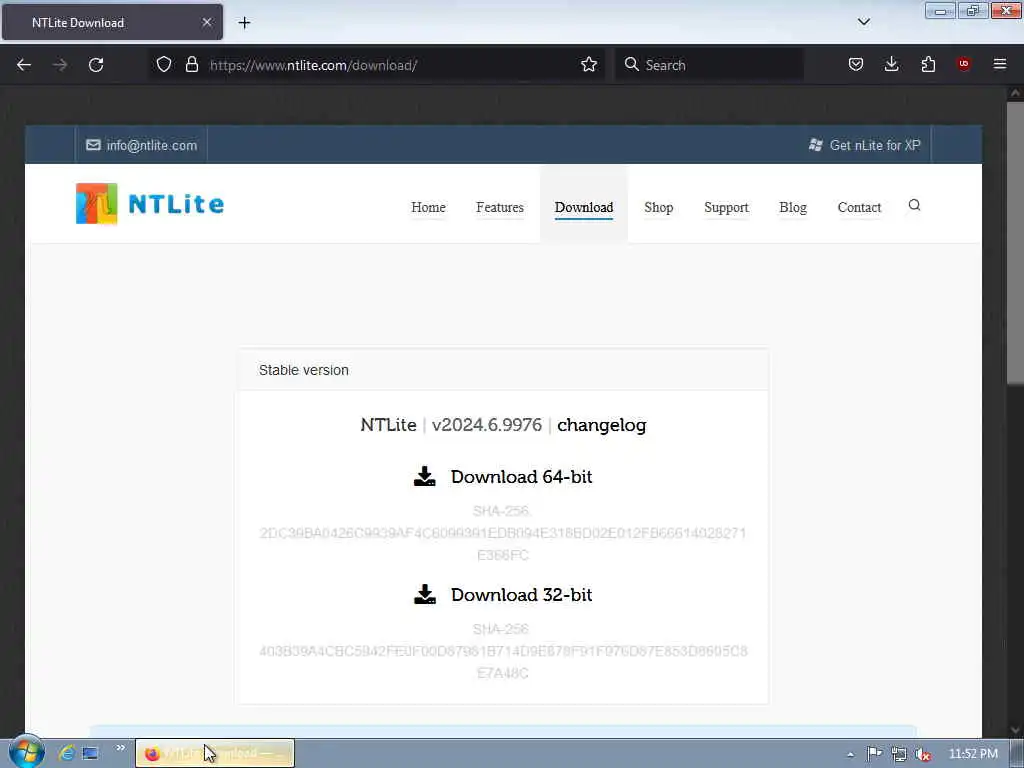Click the Download 32-bit arrow icon
The height and width of the screenshot is (768, 1024).
click(x=424, y=594)
